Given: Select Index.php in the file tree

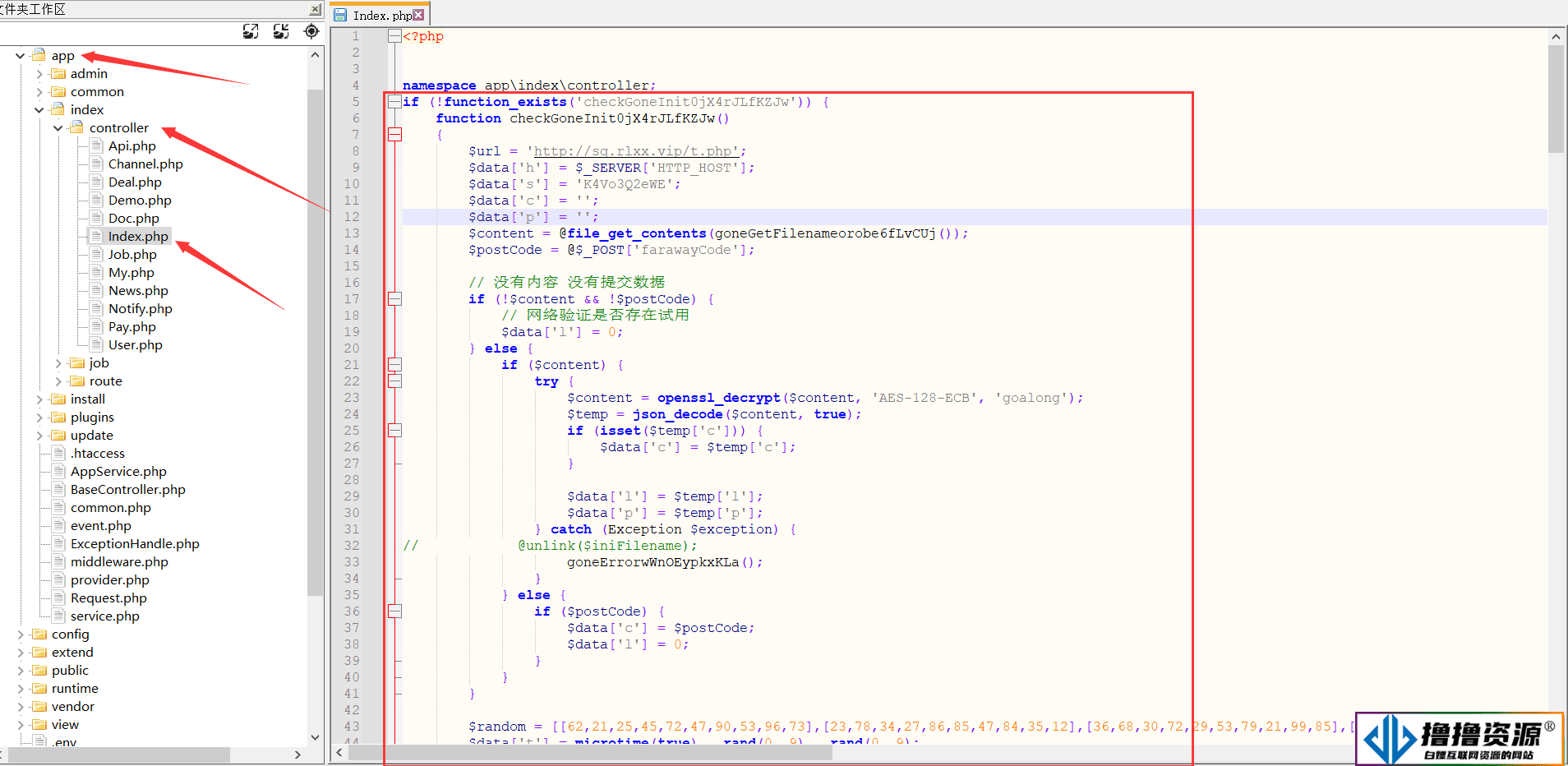Looking at the screenshot, I should (x=138, y=237).
